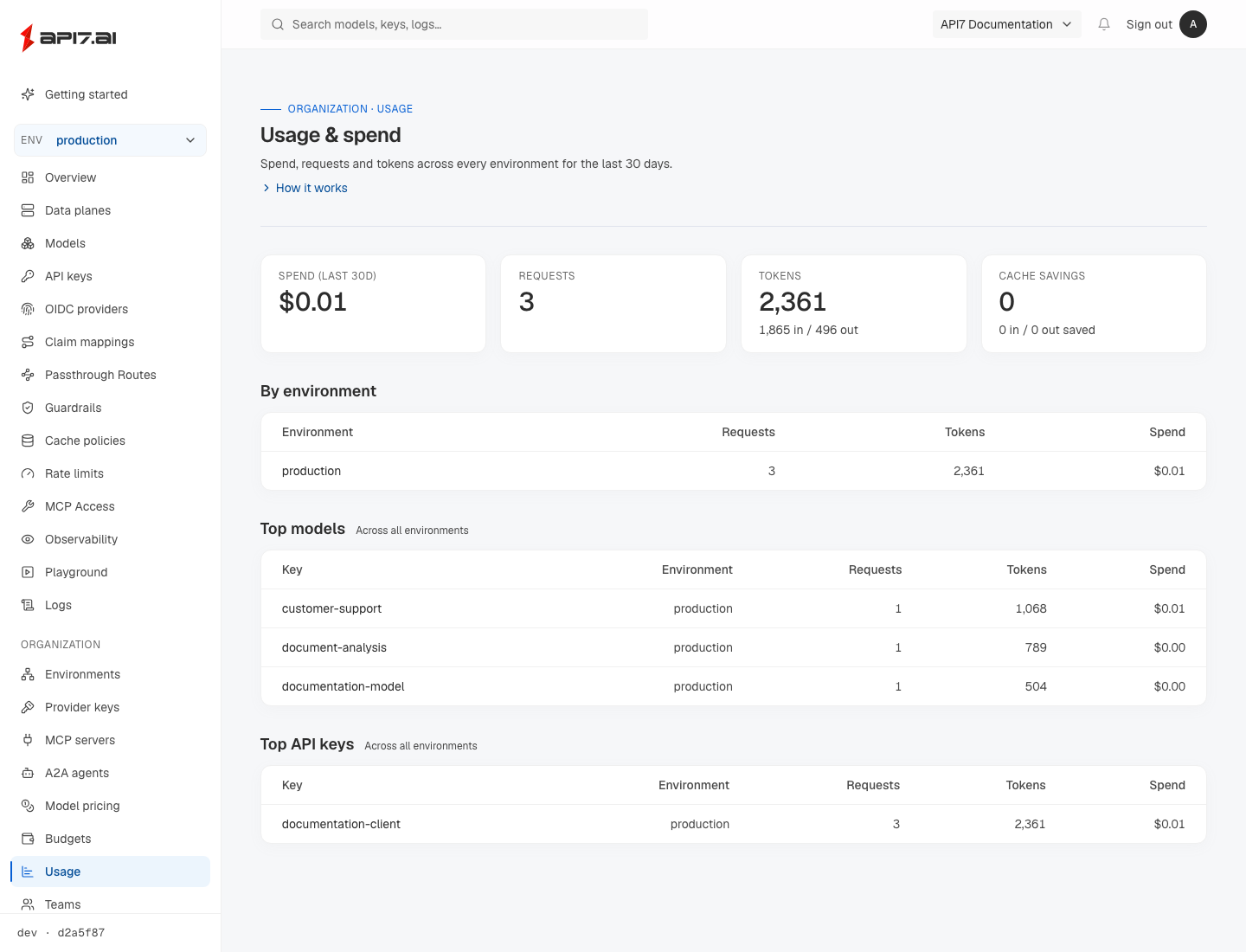Viewport: 1246px width, 952px height.
Task: Open Data planes in sidebar
Action: tap(110, 210)
